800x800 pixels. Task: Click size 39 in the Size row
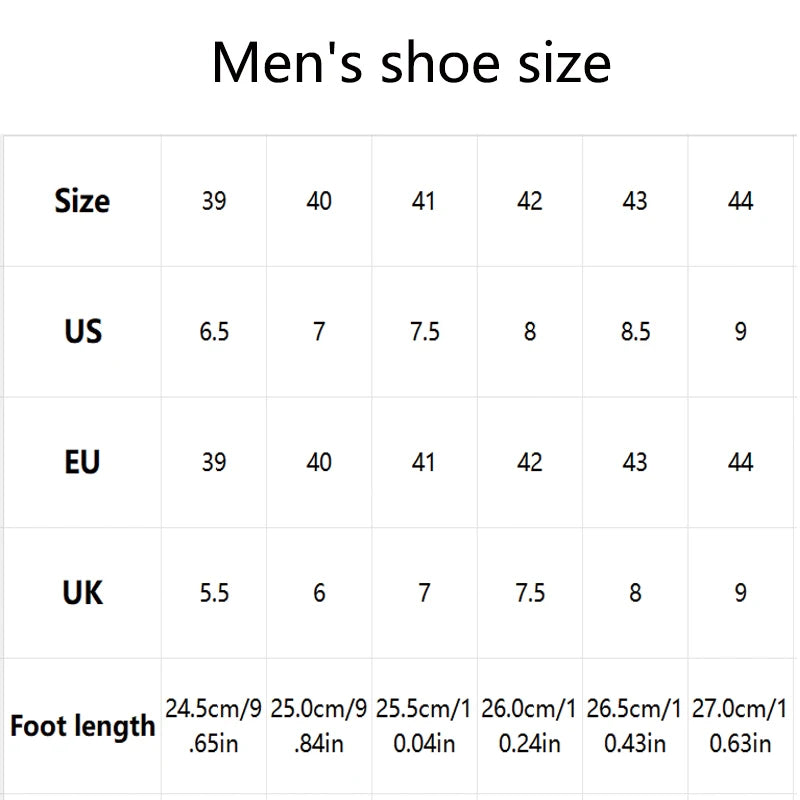pos(214,201)
